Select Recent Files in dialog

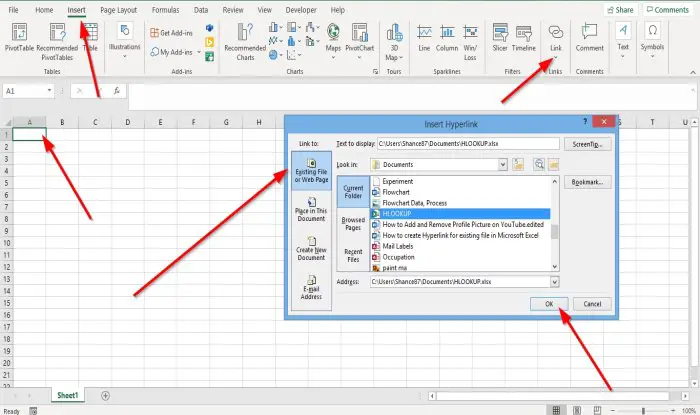pos(353,255)
